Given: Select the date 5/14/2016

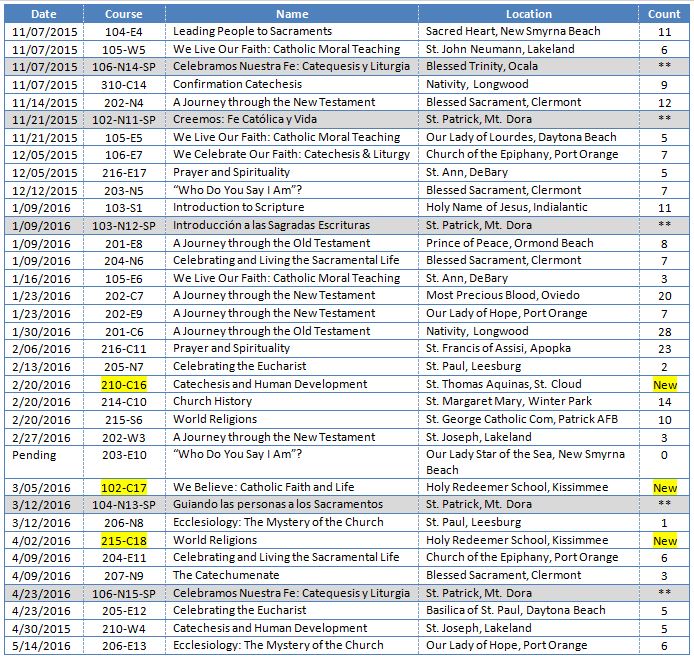Looking at the screenshot, I should pyautogui.click(x=42, y=645).
